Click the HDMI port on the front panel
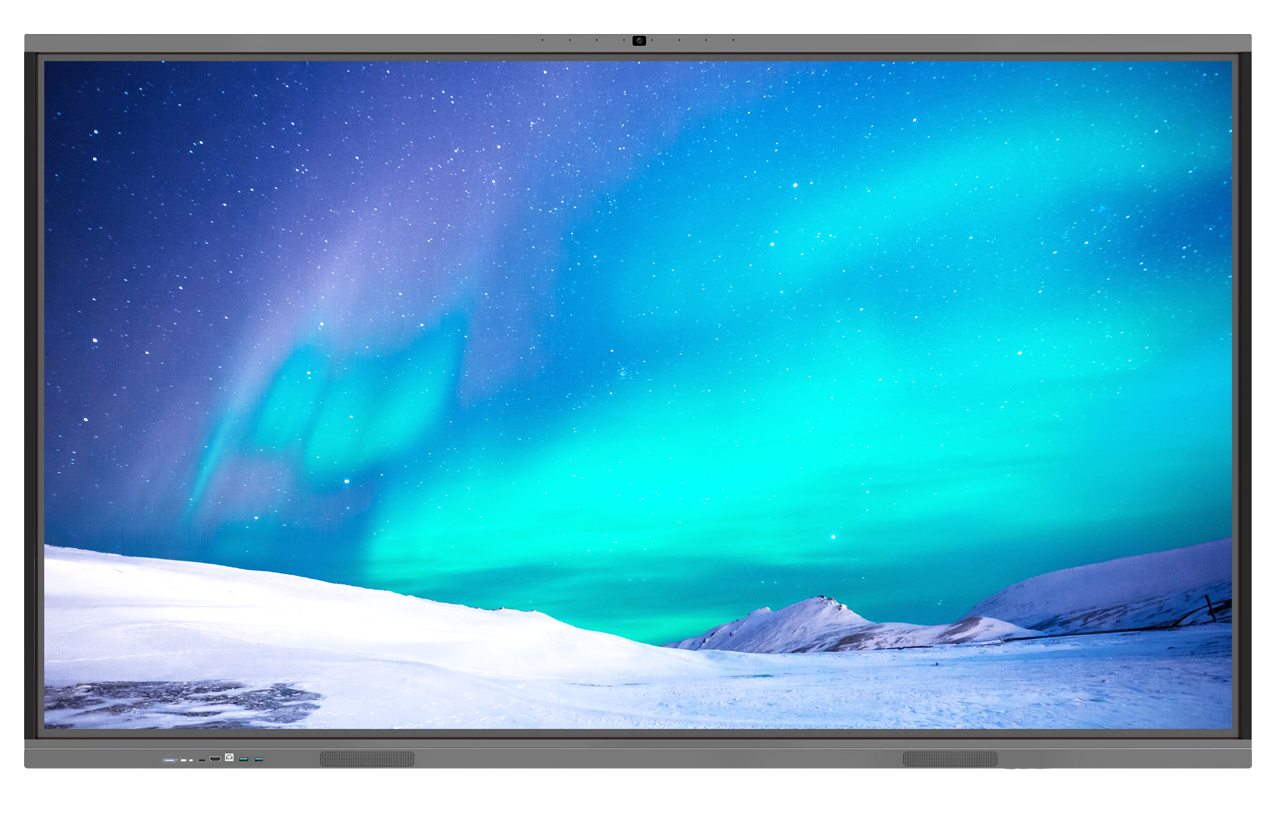This screenshot has height=833, width=1280. [x=215, y=759]
